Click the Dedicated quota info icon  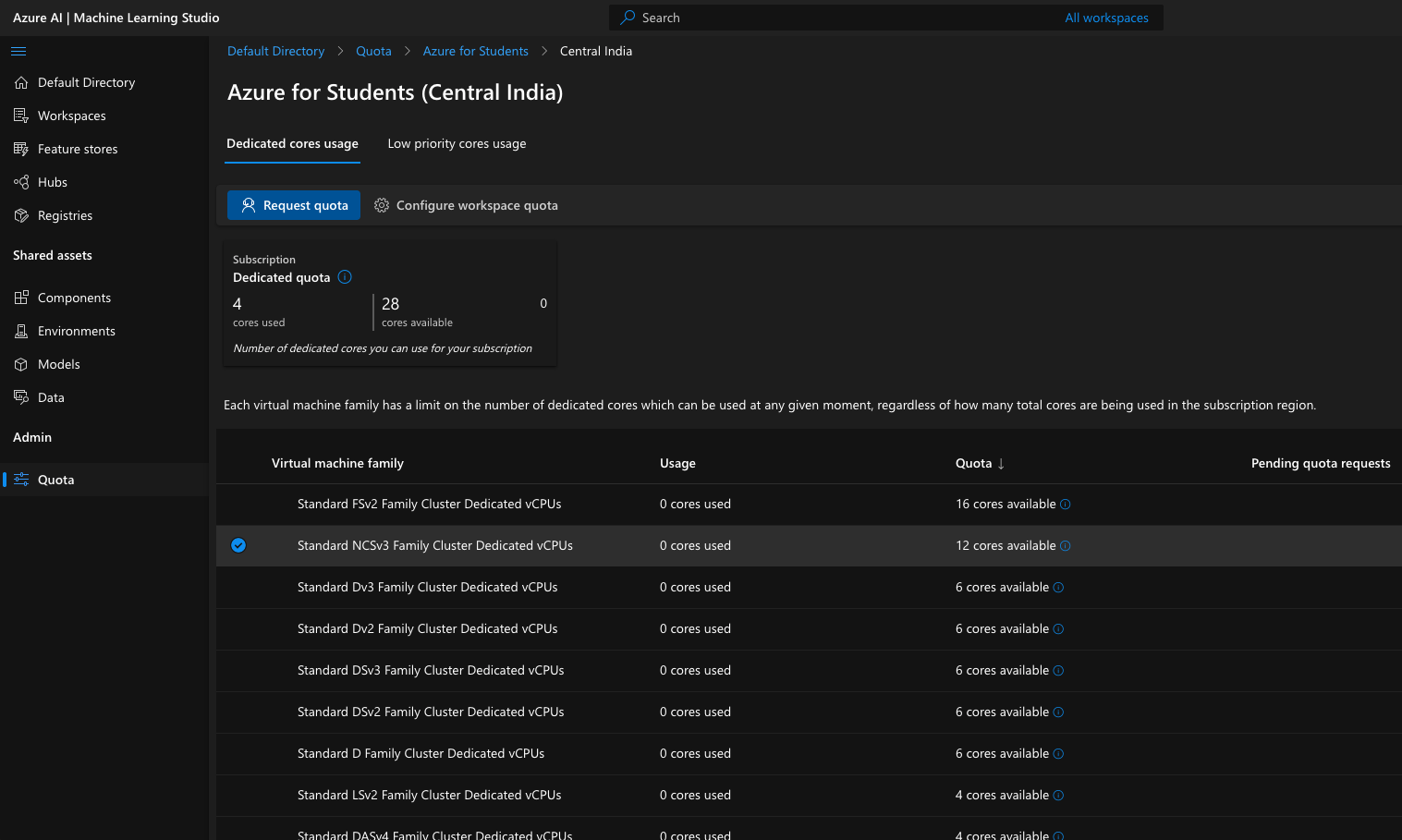[345, 276]
